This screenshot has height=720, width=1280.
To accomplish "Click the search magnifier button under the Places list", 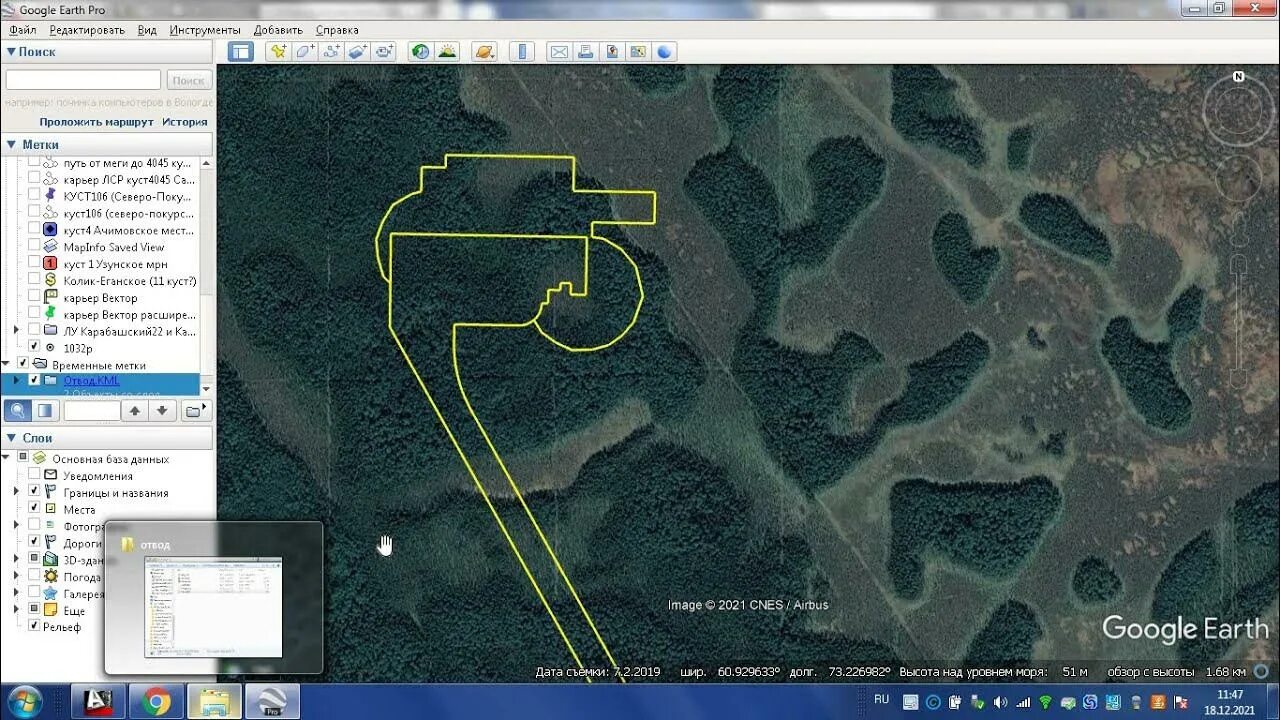I will pyautogui.click(x=18, y=410).
